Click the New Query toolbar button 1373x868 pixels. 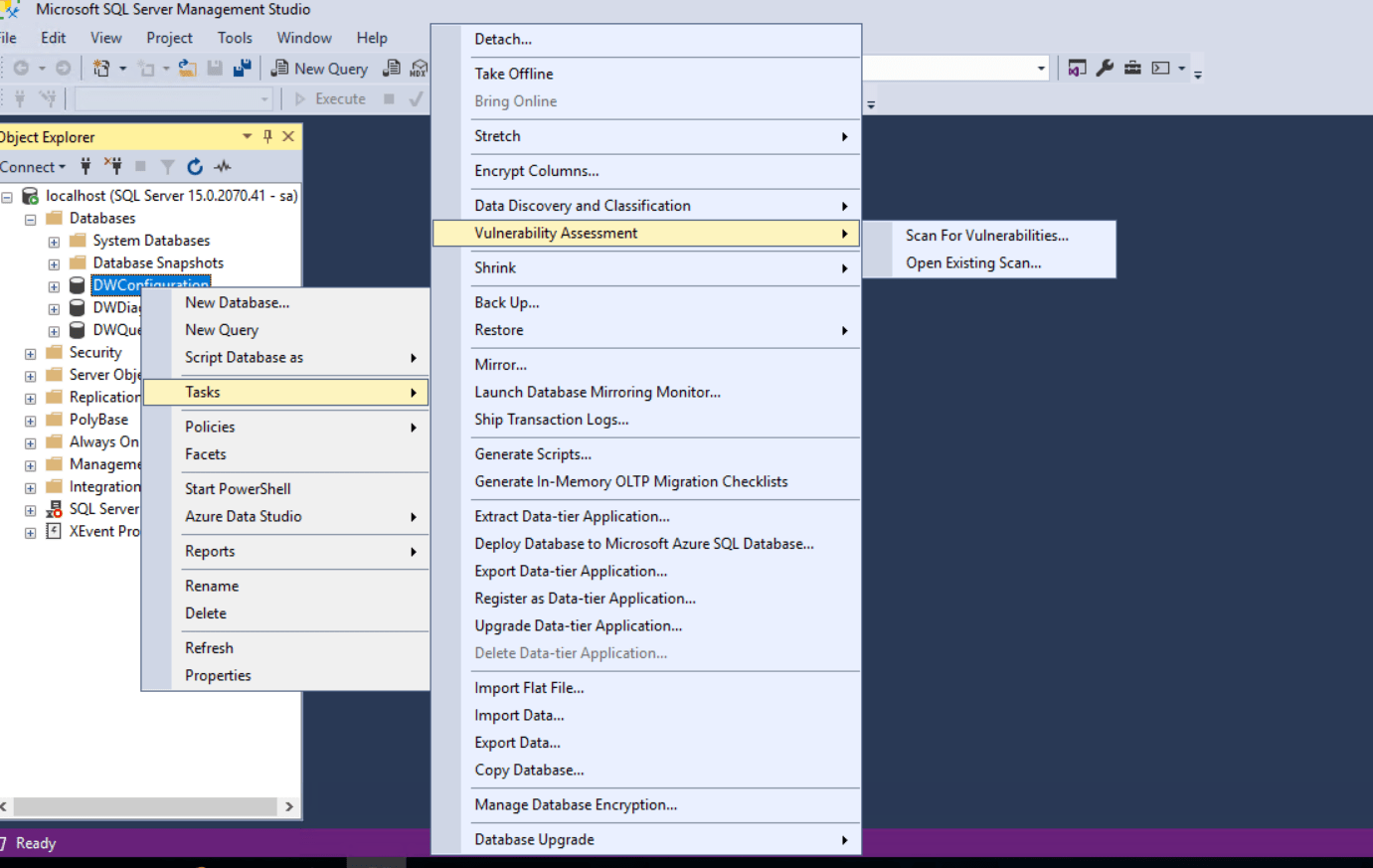(319, 69)
